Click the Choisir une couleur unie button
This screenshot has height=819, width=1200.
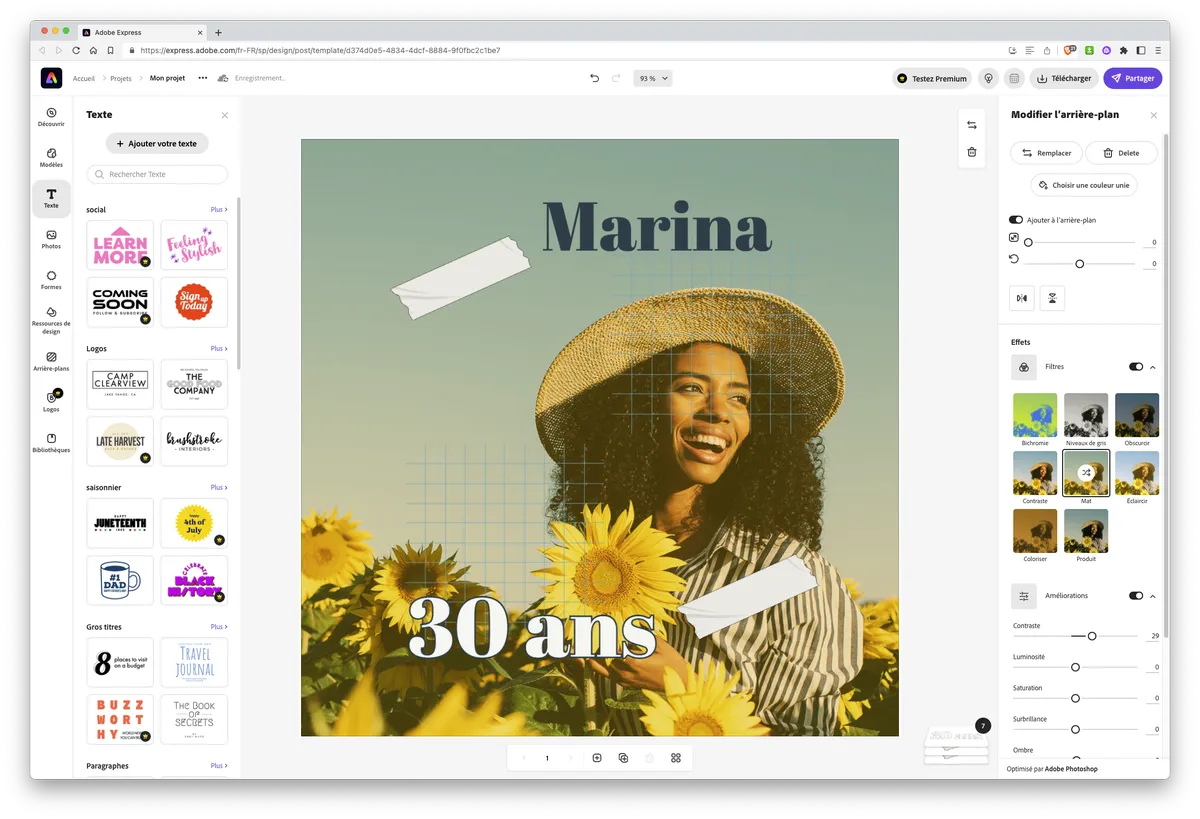coord(1084,185)
